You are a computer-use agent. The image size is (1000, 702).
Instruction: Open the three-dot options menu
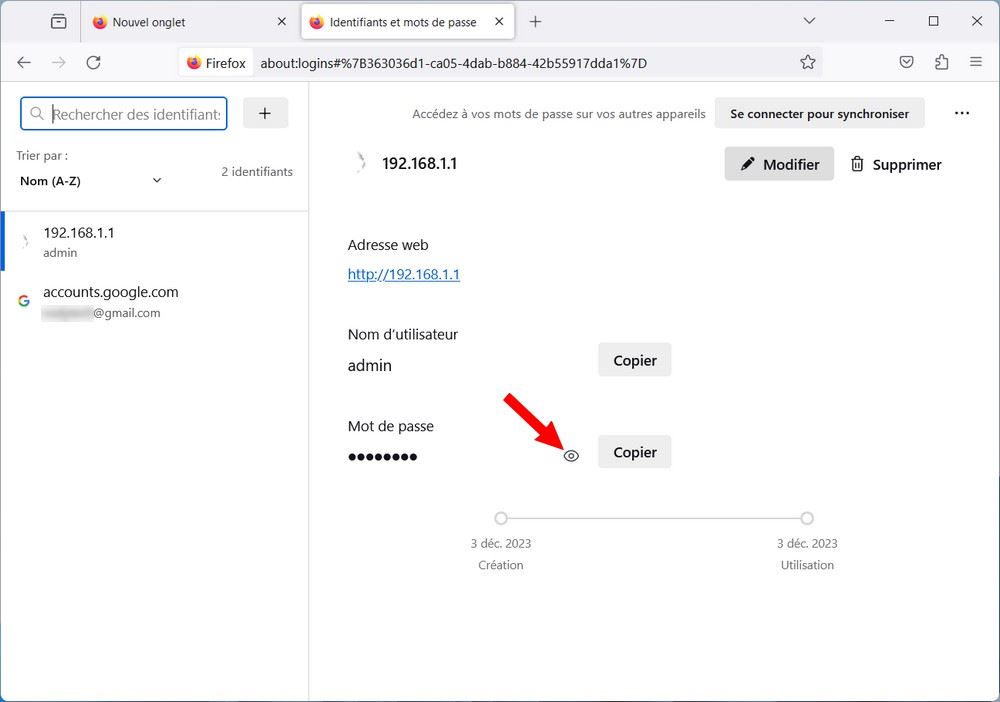pos(962,113)
